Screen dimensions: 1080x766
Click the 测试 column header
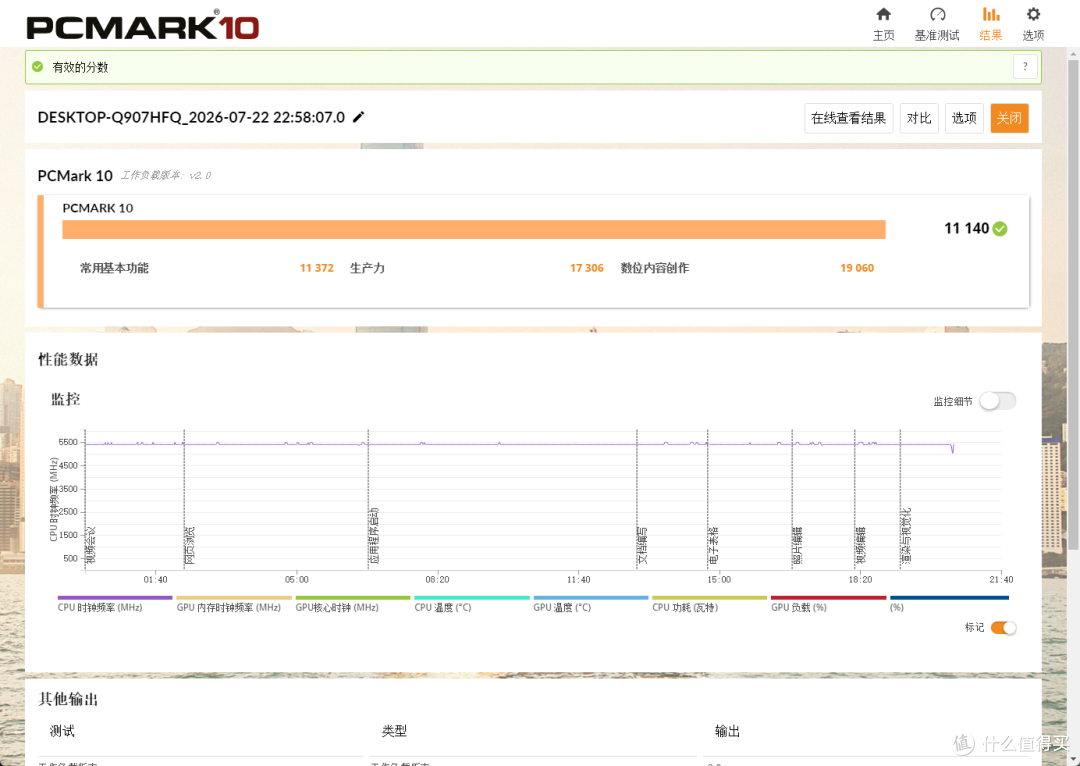pyautogui.click(x=62, y=731)
